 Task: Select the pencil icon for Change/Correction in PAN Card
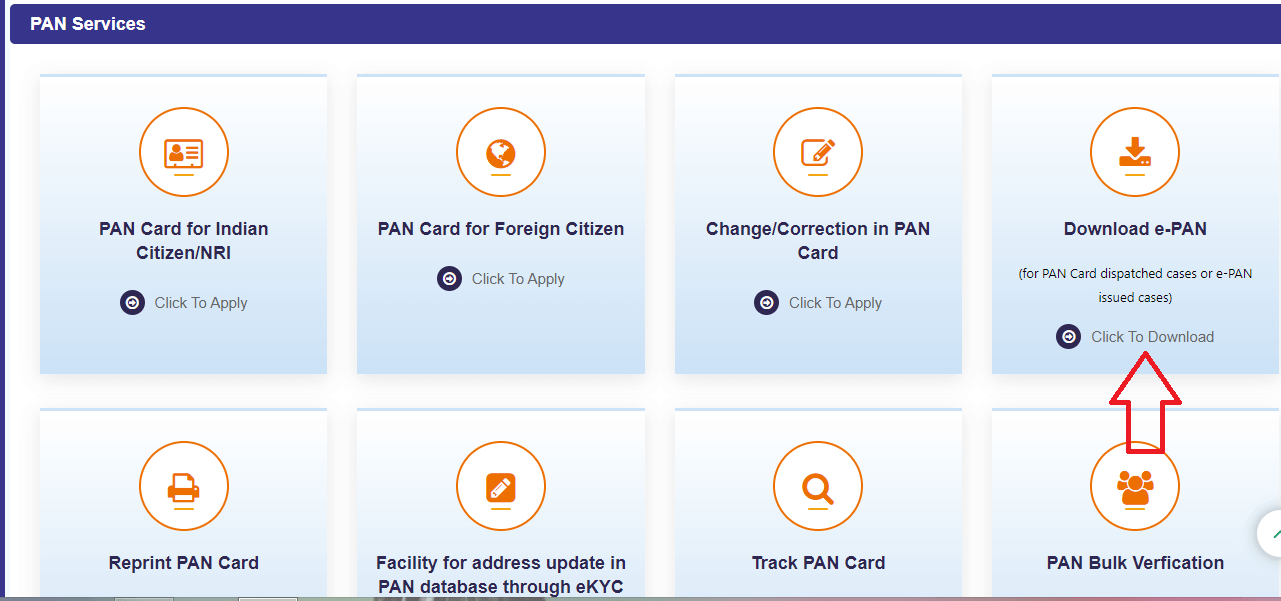817,152
